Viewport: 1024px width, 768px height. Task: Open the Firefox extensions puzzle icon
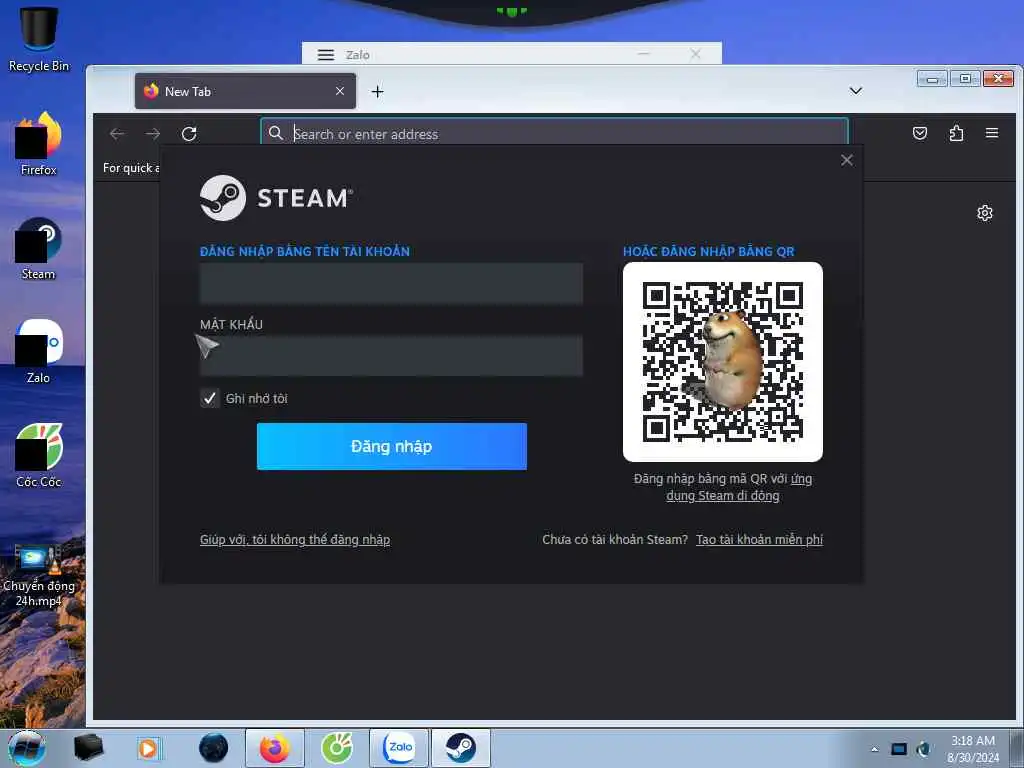956,133
